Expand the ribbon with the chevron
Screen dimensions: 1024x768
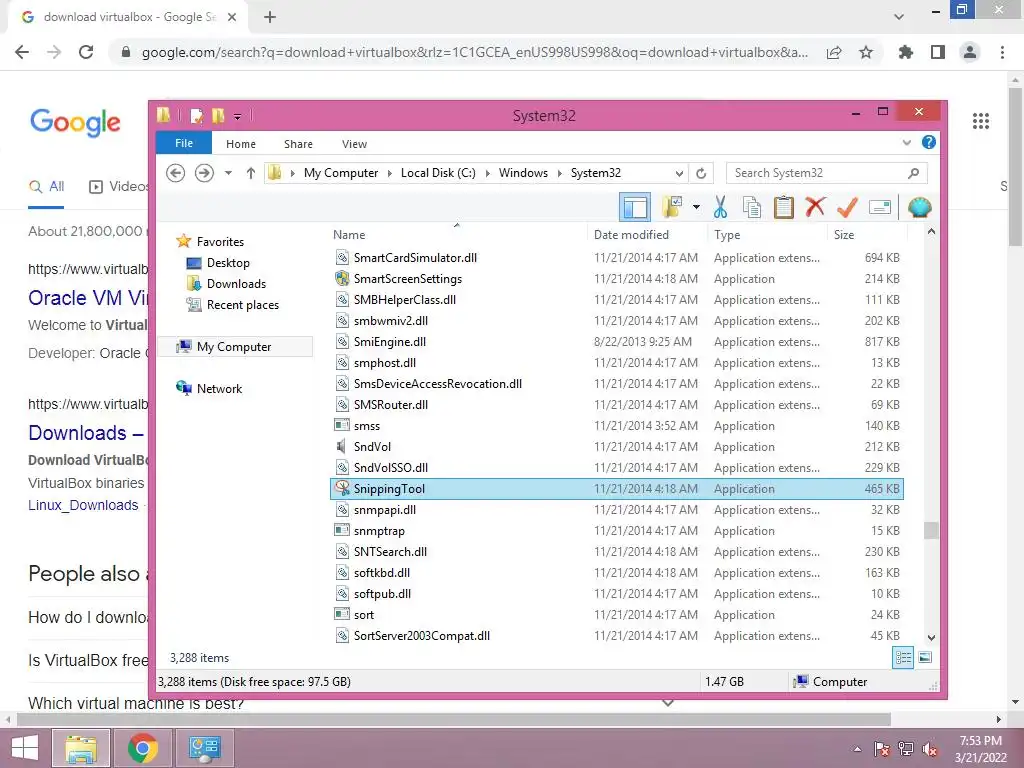click(x=906, y=142)
